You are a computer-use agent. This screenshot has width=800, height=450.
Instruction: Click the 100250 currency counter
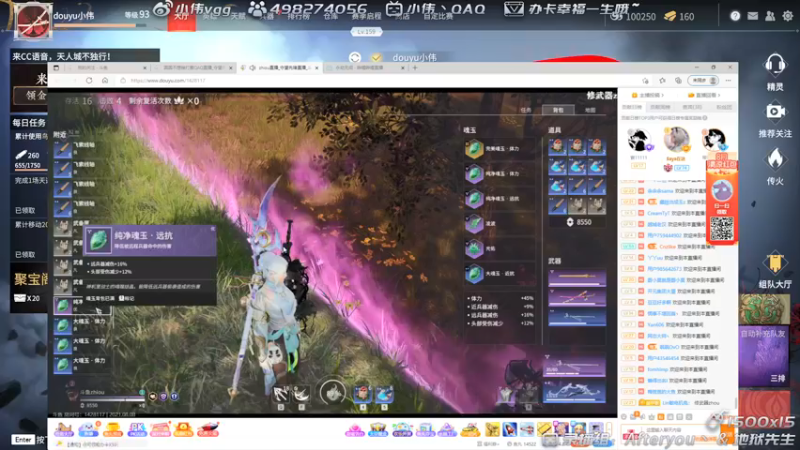coord(634,16)
